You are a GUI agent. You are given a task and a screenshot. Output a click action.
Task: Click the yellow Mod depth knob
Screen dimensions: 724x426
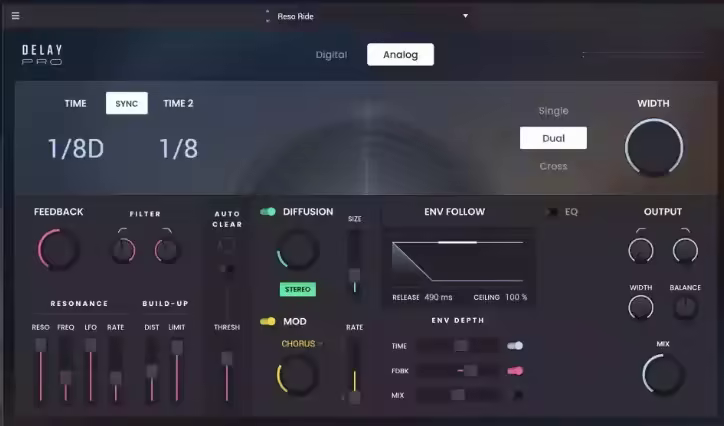tap(297, 374)
